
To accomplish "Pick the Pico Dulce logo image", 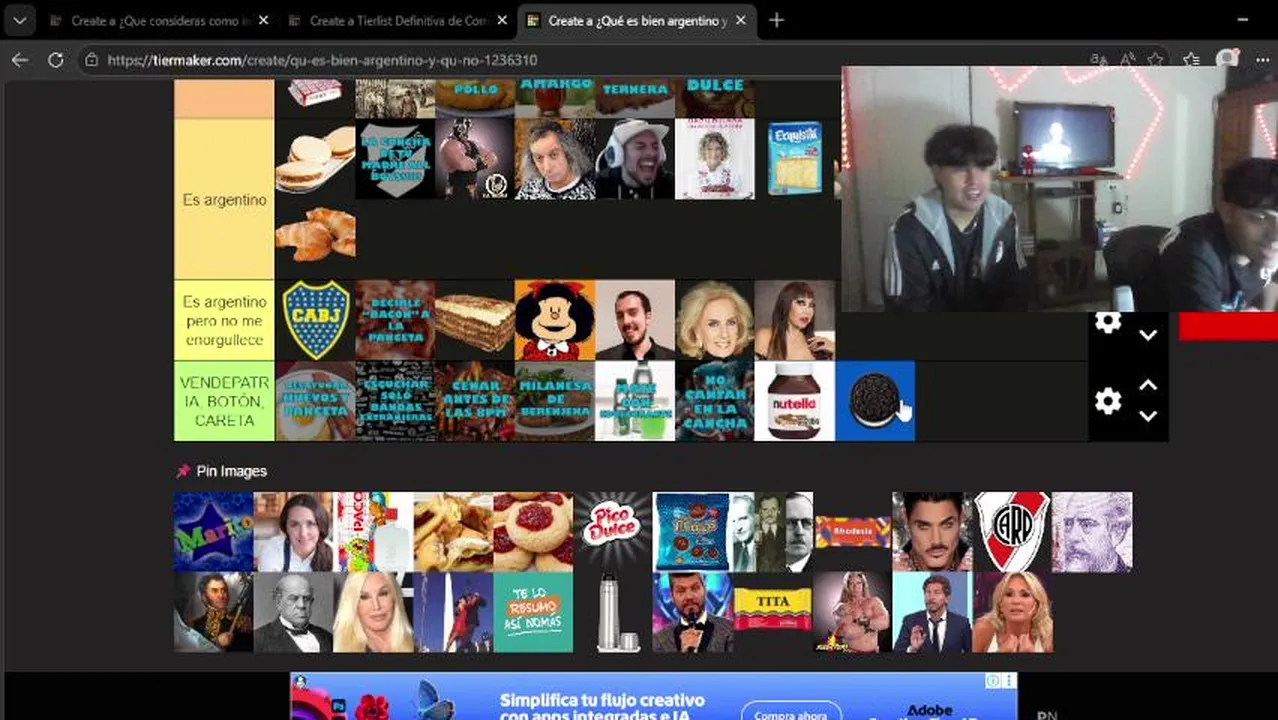I will click(x=613, y=531).
